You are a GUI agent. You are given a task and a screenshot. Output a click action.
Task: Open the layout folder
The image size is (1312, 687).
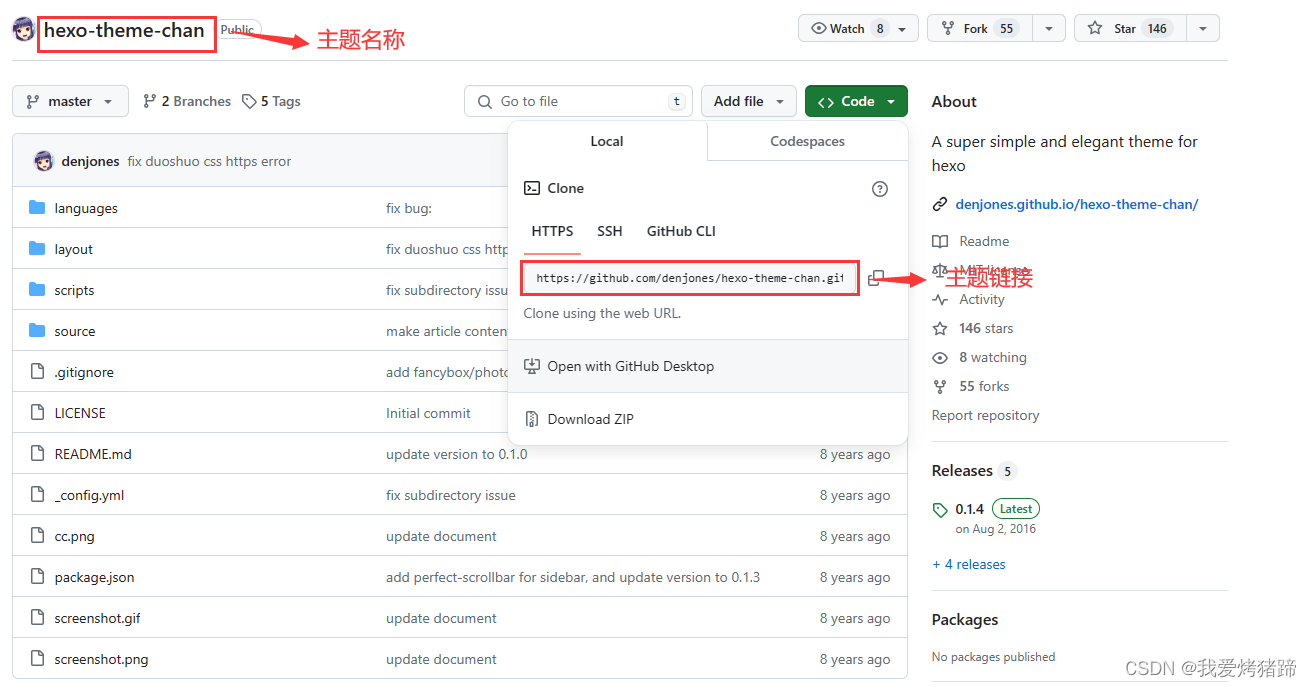coord(74,249)
